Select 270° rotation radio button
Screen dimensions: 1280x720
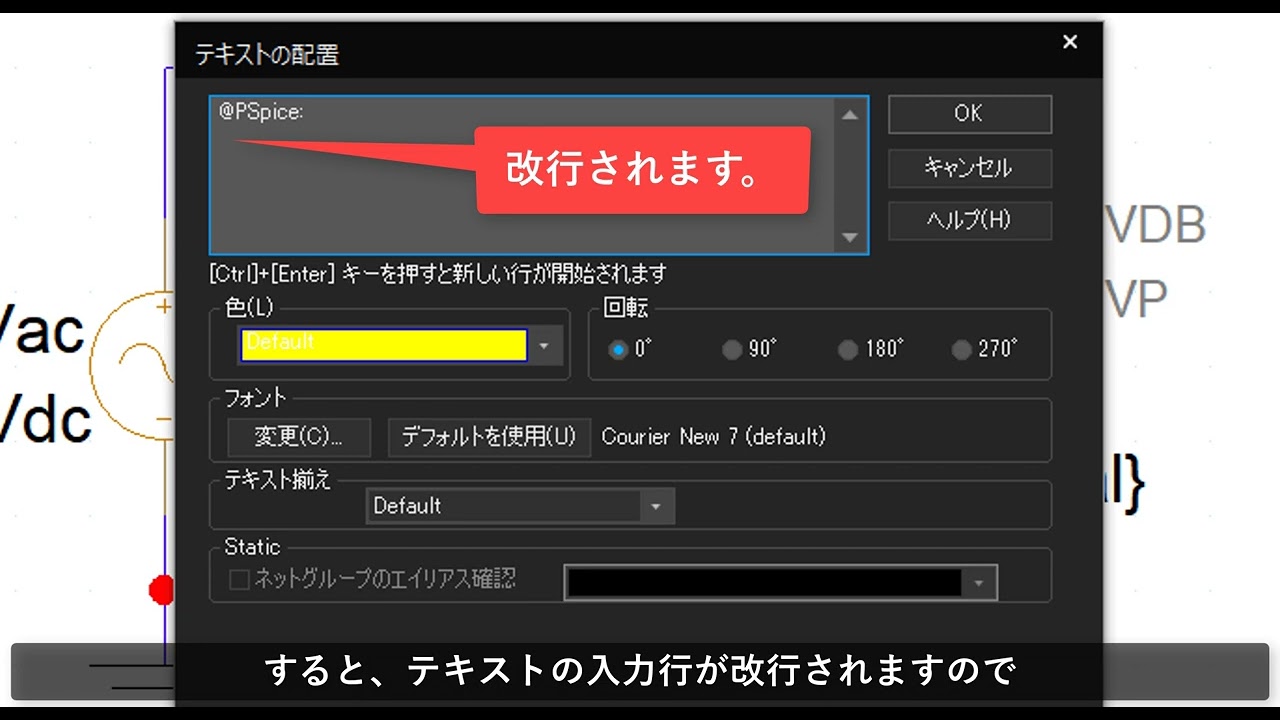point(962,350)
